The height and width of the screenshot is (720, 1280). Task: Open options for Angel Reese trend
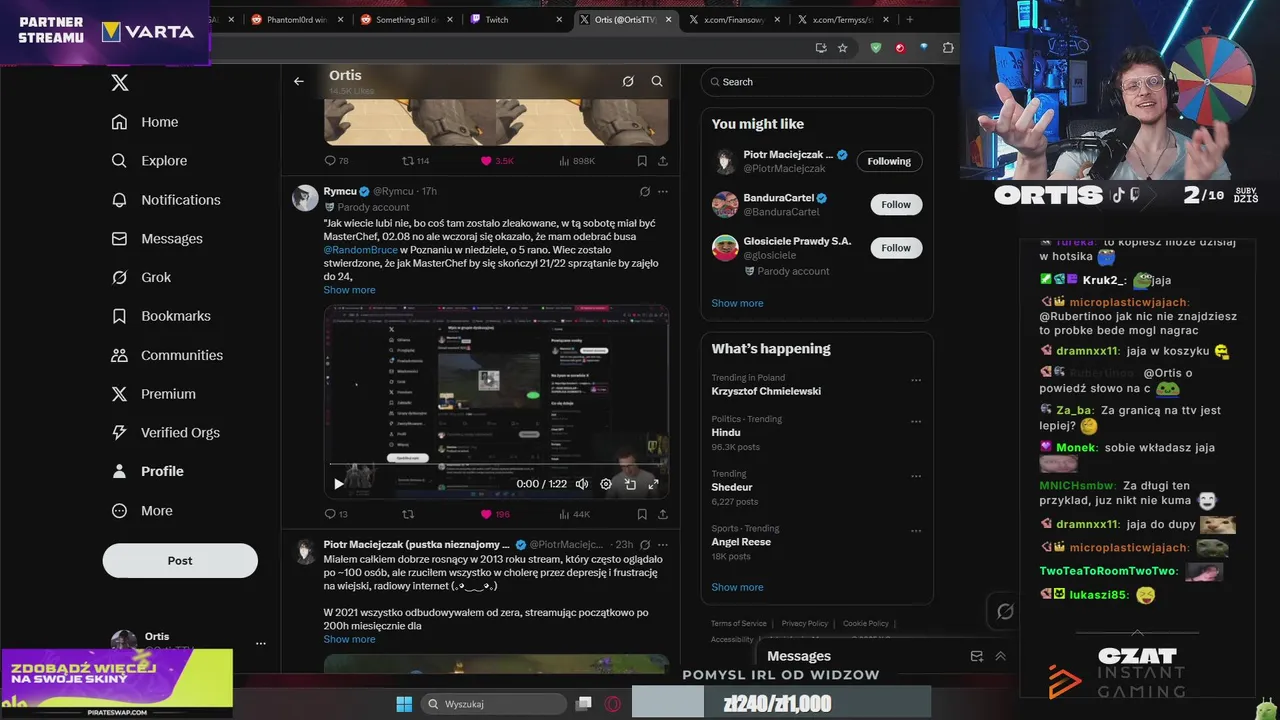tap(915, 530)
